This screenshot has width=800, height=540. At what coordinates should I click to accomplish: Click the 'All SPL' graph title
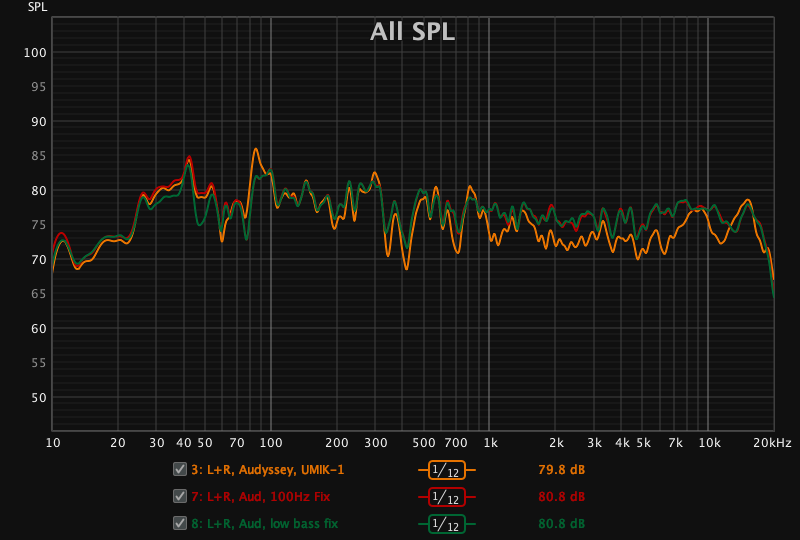[412, 32]
